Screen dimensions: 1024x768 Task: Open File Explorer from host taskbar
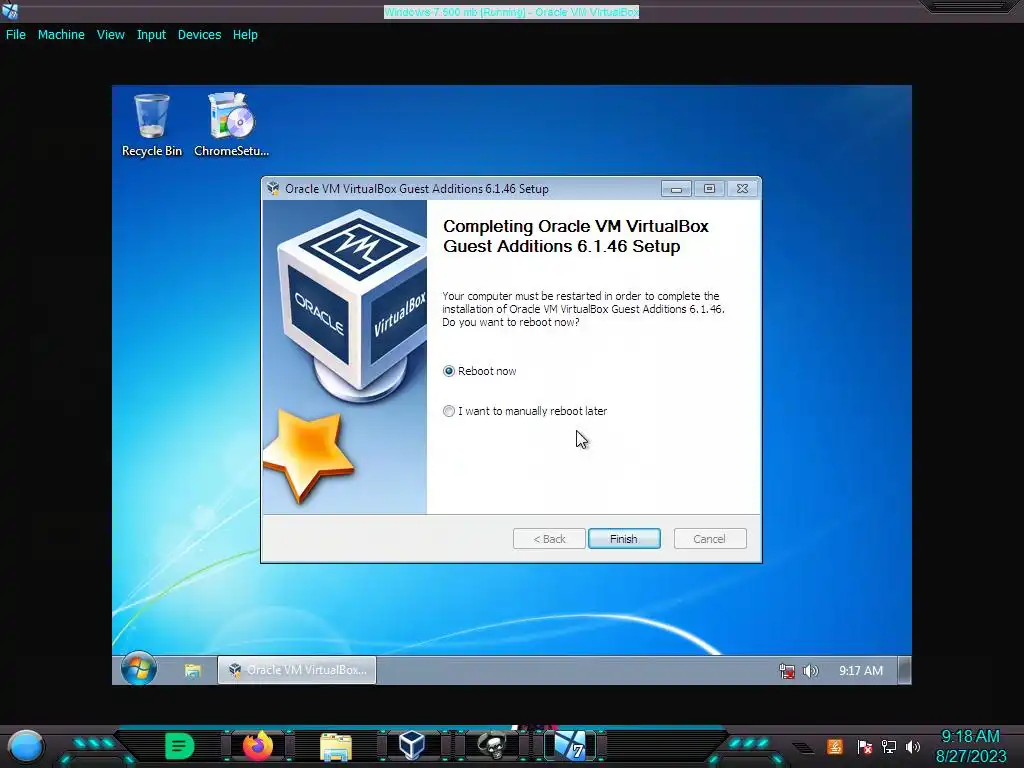coord(336,747)
